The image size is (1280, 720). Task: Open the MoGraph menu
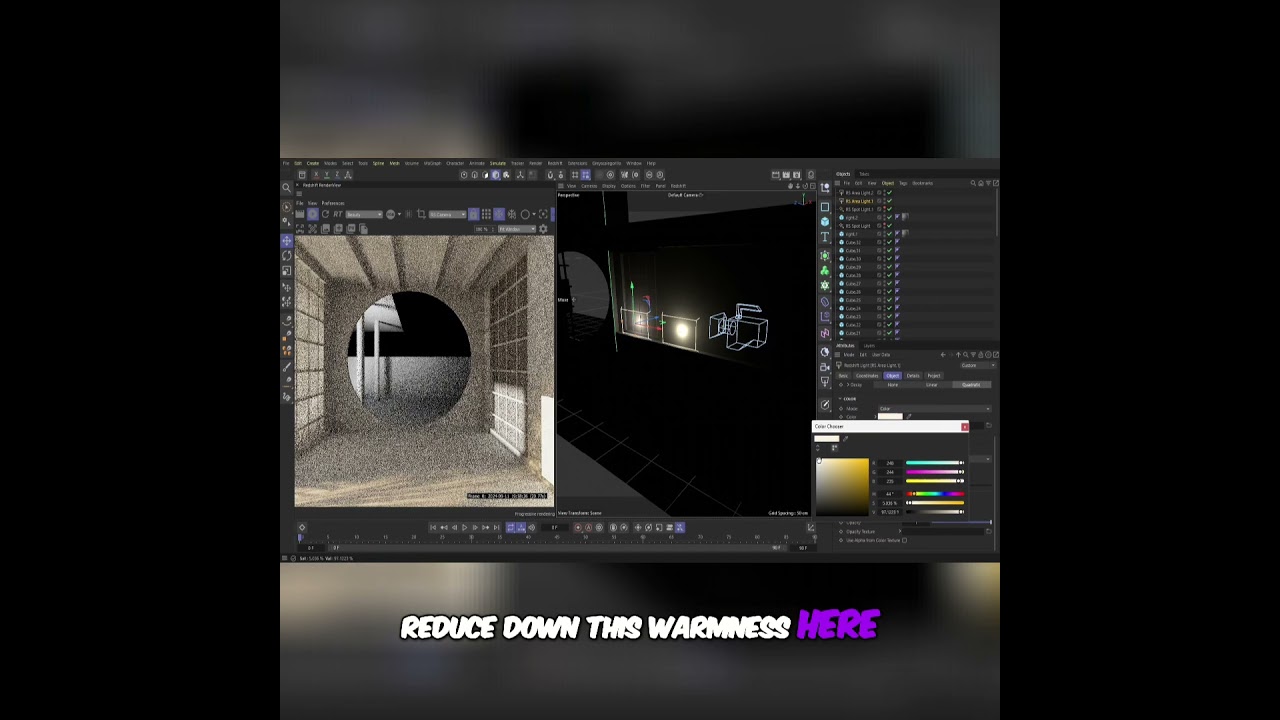coord(432,163)
